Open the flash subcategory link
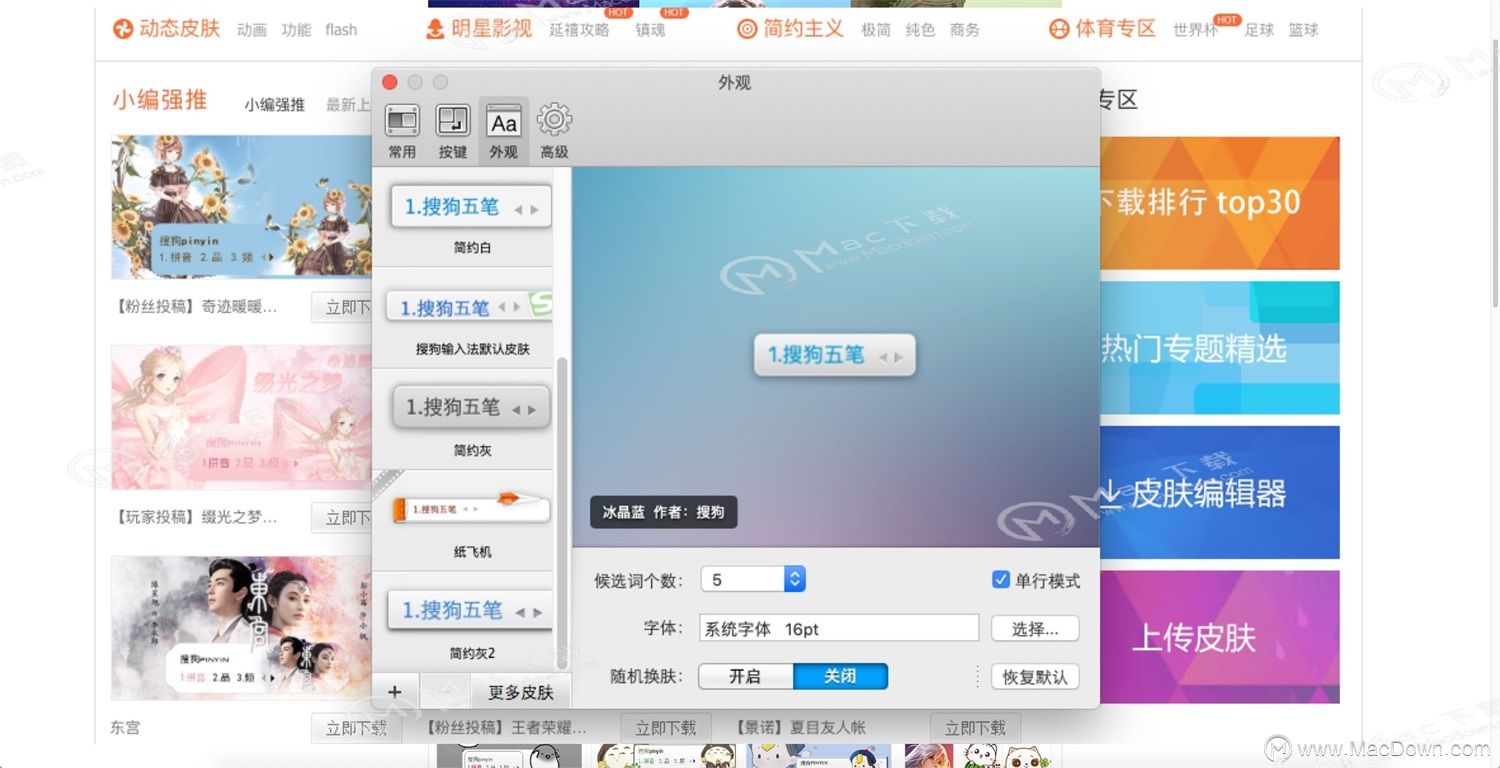This screenshot has height=768, width=1500. tap(341, 30)
